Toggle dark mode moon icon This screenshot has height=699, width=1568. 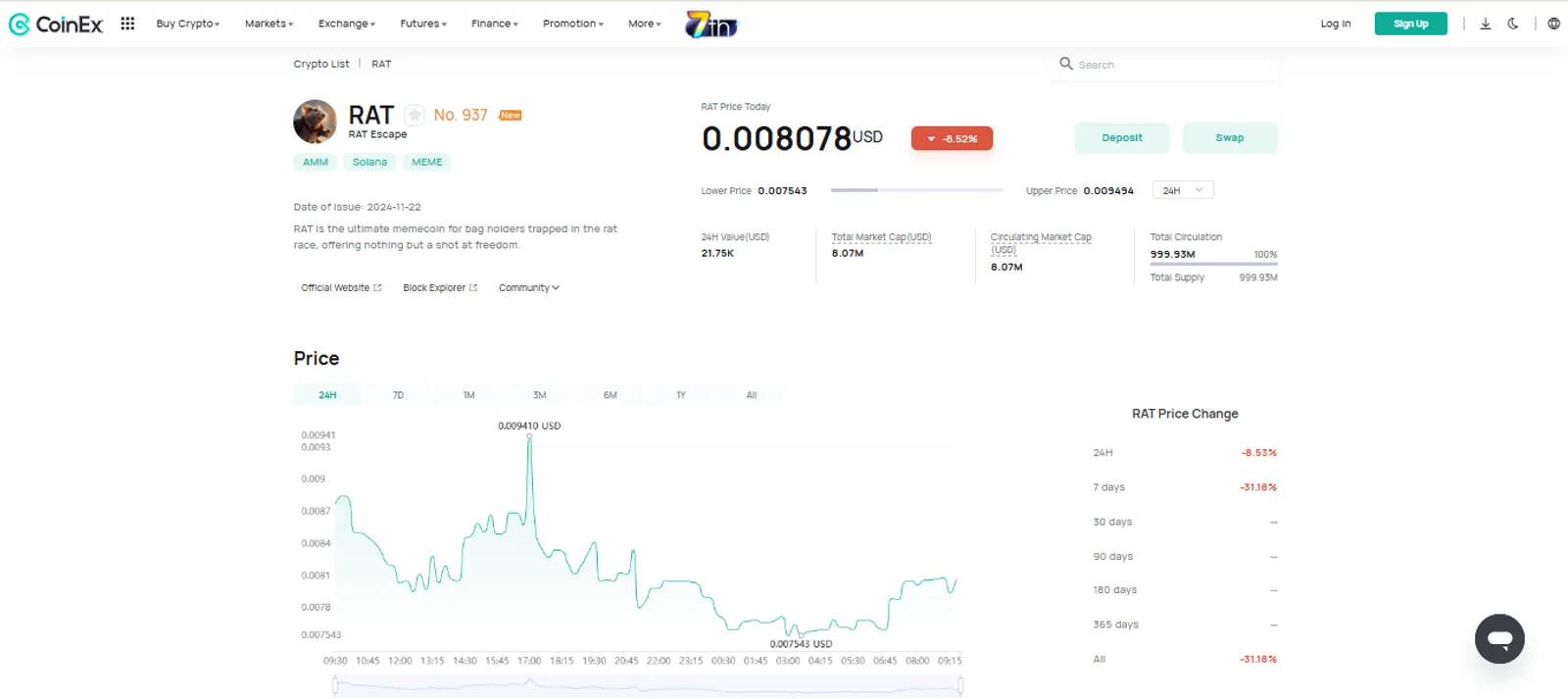click(x=1513, y=24)
